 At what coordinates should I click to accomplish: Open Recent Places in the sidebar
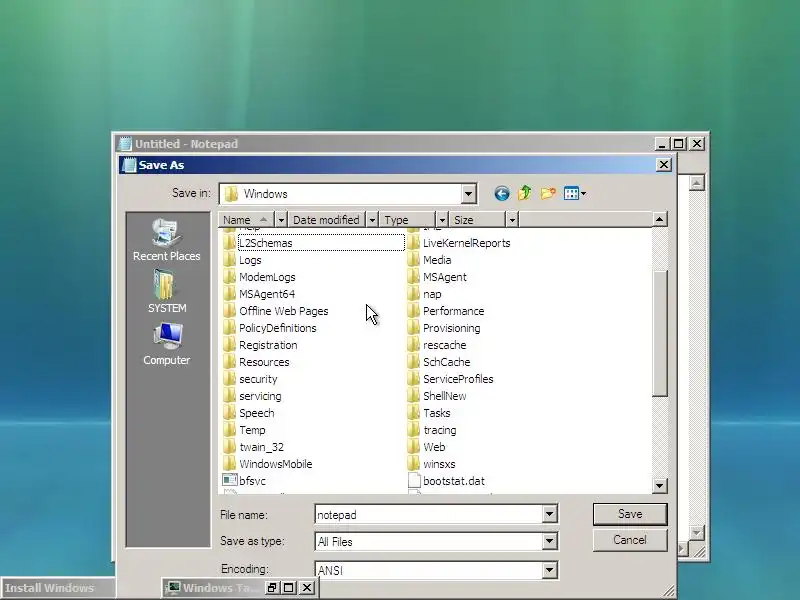166,240
